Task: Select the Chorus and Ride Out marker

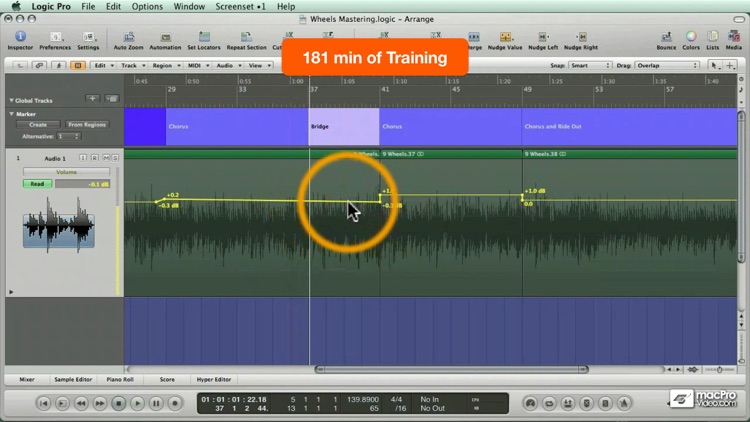Action: pos(629,126)
